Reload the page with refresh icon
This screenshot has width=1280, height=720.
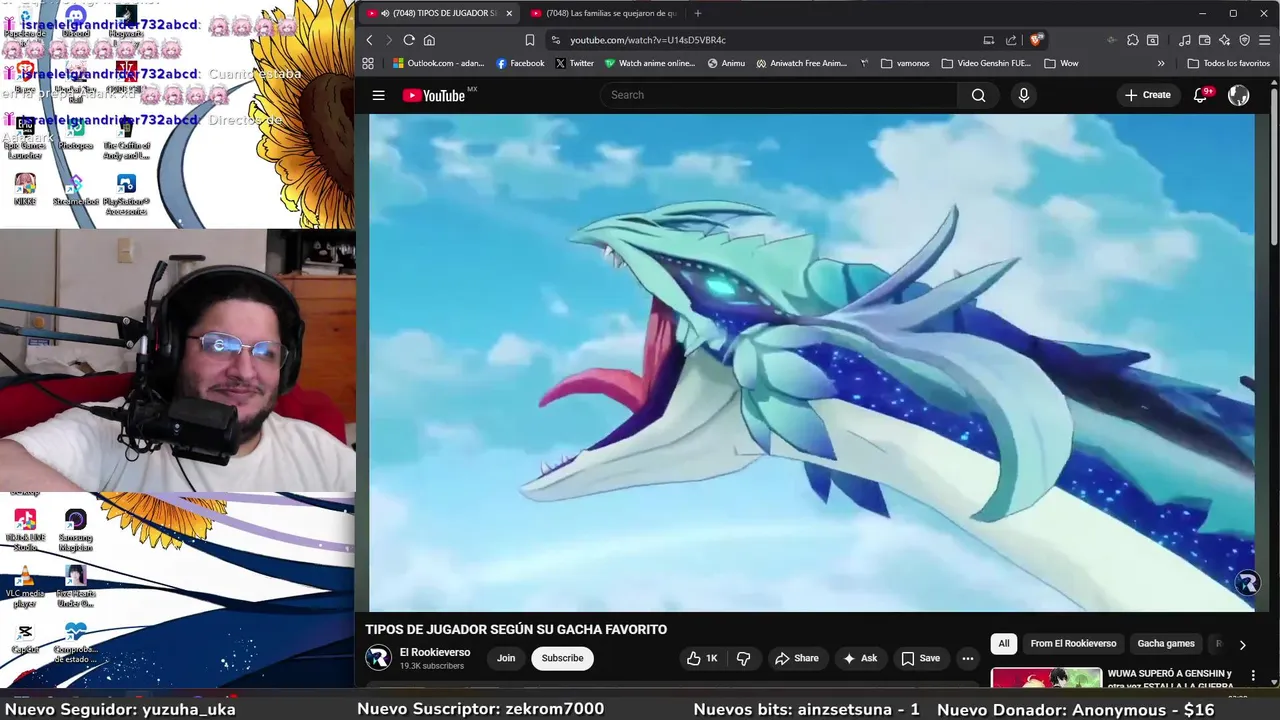coord(409,40)
